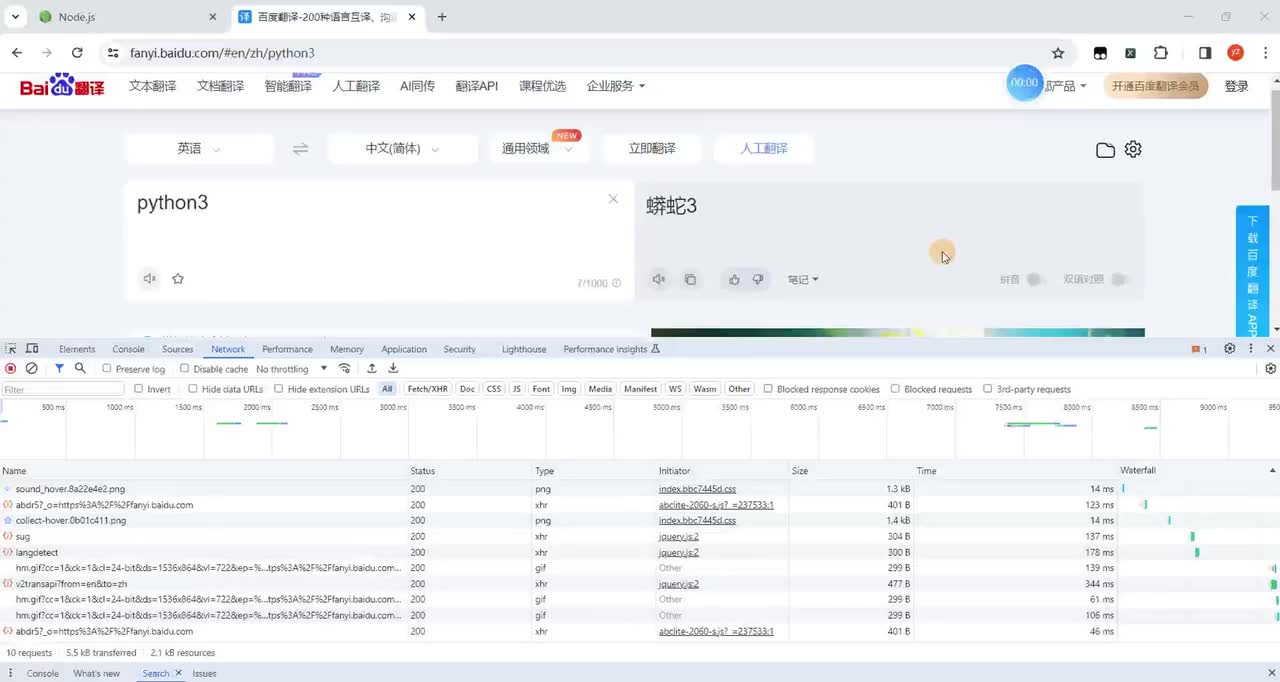Open Baidu Translate settings gear
The image size is (1280, 682).
click(x=1133, y=149)
